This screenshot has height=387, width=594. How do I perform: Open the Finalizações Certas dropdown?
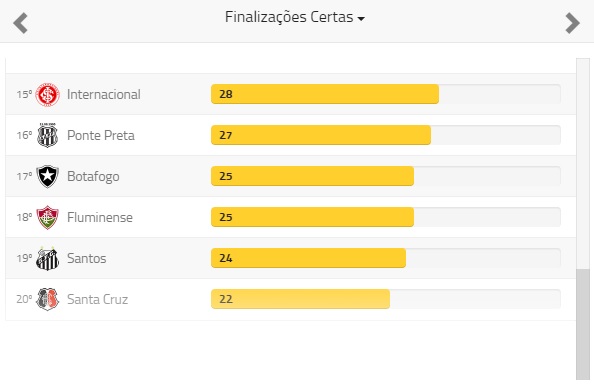click(295, 17)
